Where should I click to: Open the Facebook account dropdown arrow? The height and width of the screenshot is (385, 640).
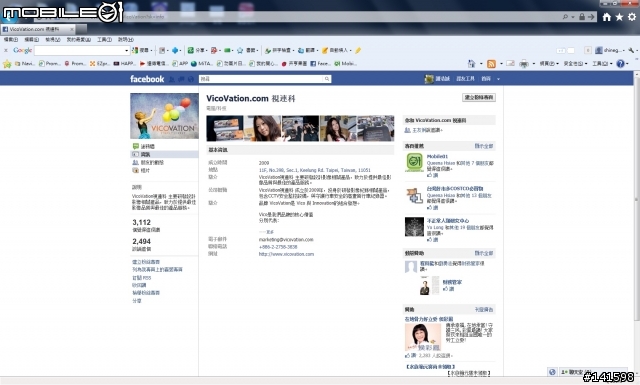(498, 79)
